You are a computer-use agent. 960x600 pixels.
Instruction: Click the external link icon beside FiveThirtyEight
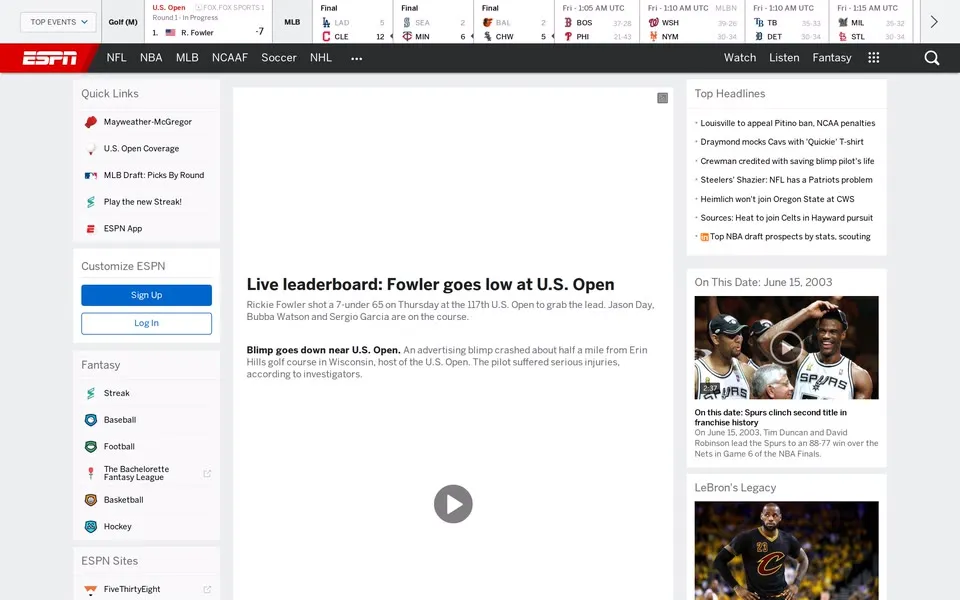pos(207,590)
